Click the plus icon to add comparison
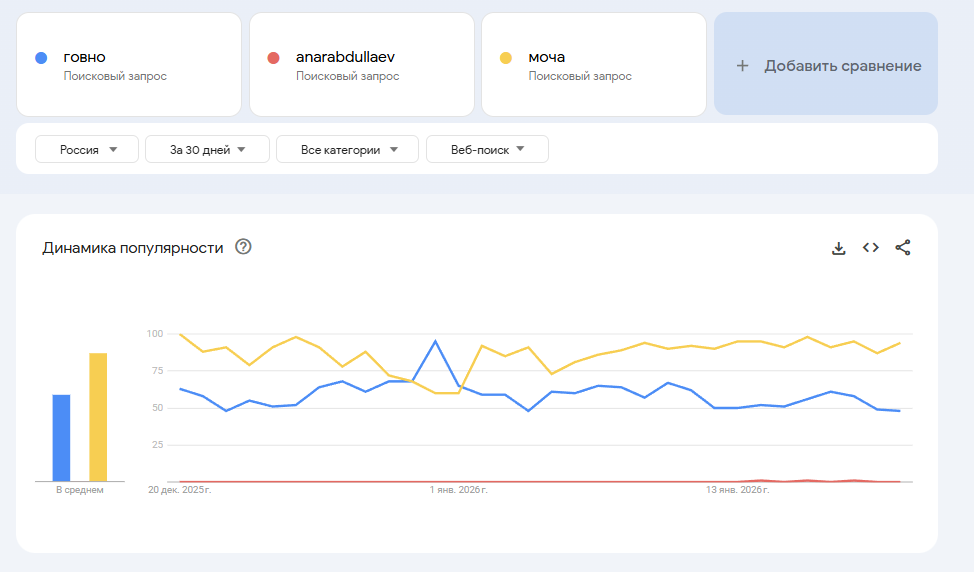This screenshot has width=974, height=572. pos(742,66)
